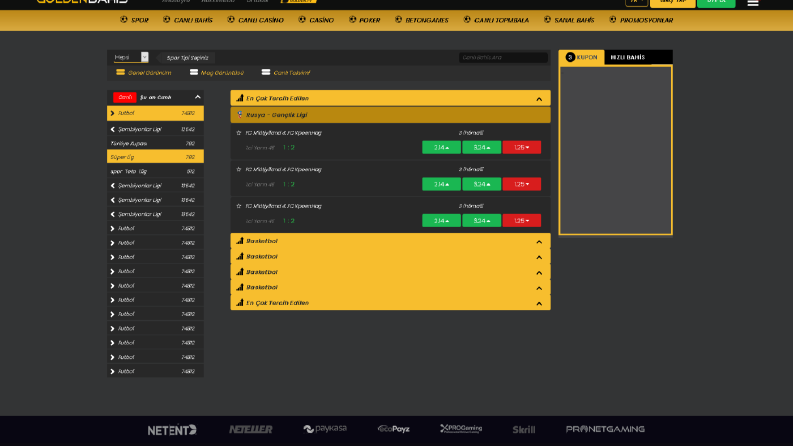This screenshot has width=793, height=446.
Task: Open the Hepsi dropdown
Action: coord(131,57)
